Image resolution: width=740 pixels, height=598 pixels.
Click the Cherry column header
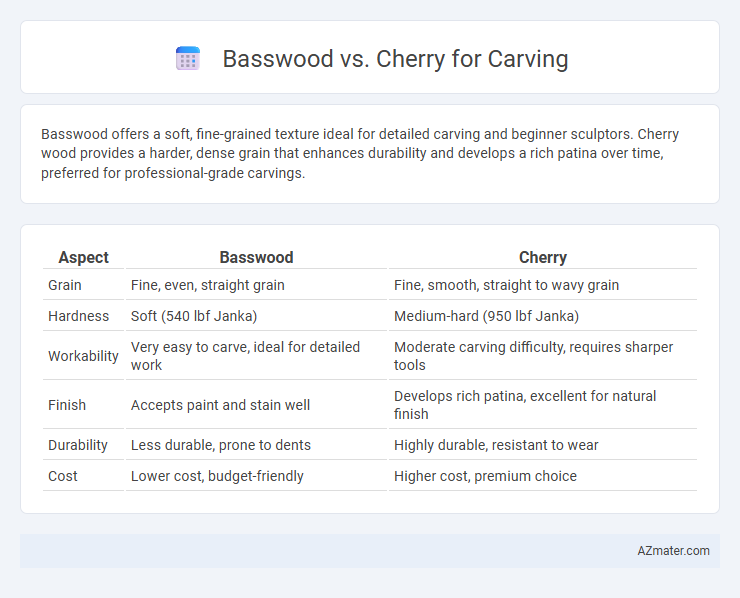(543, 257)
